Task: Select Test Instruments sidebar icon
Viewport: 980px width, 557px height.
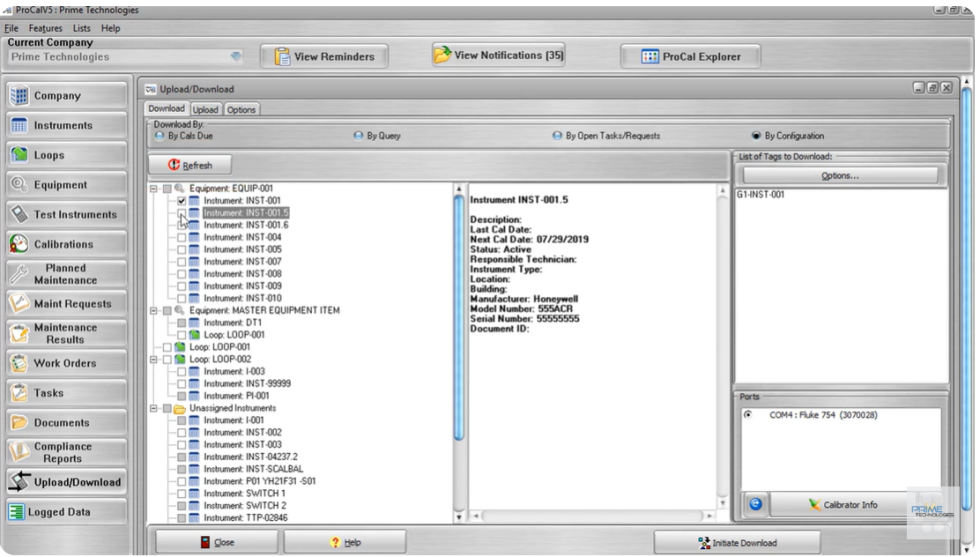Action: pyautogui.click(x=19, y=214)
